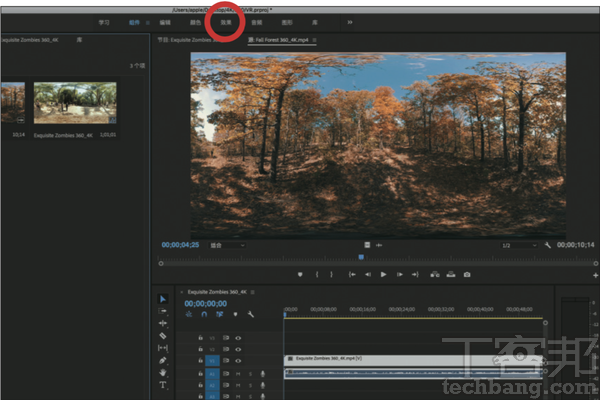Switch to 图形 workspace tab
Viewport: 600px width, 400px height.
click(287, 23)
